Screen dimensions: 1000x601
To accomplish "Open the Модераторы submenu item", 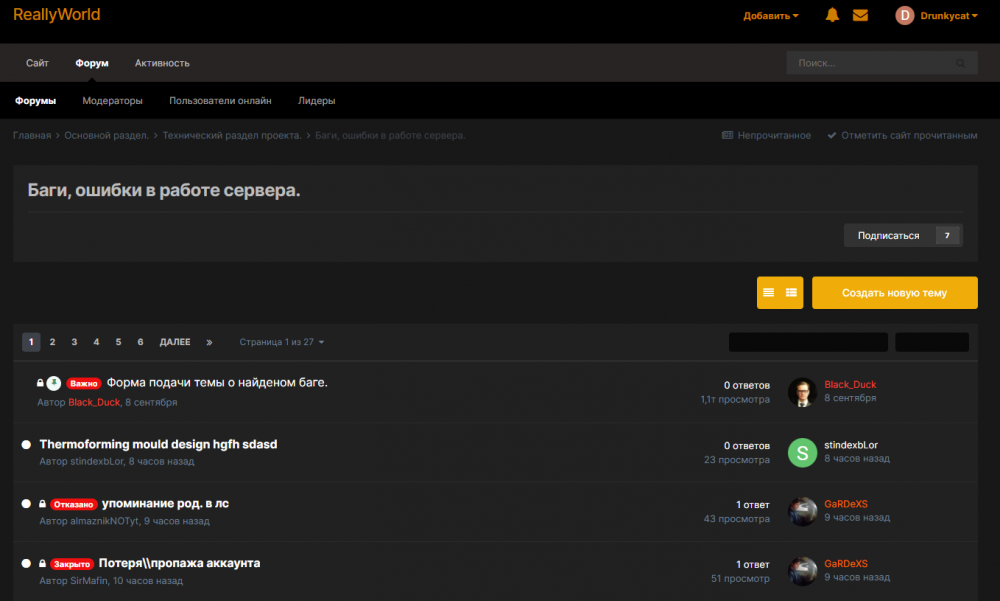I will coord(112,101).
